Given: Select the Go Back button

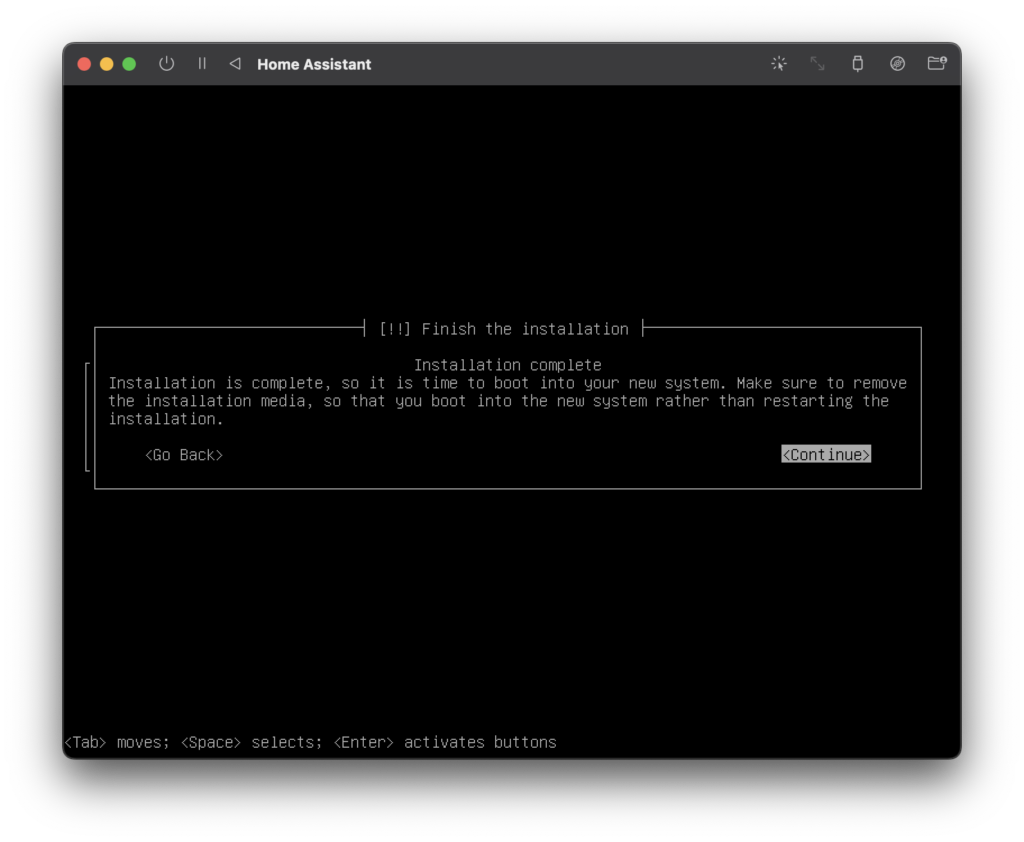Looking at the screenshot, I should coord(184,455).
